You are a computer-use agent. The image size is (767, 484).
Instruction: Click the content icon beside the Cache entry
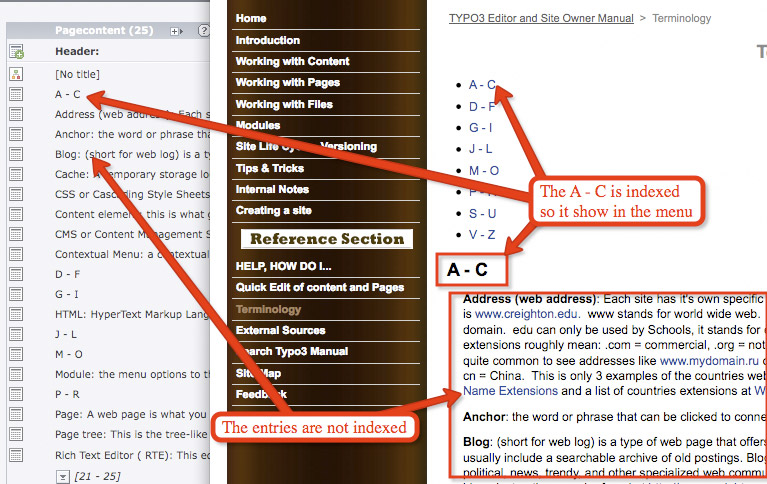16,174
